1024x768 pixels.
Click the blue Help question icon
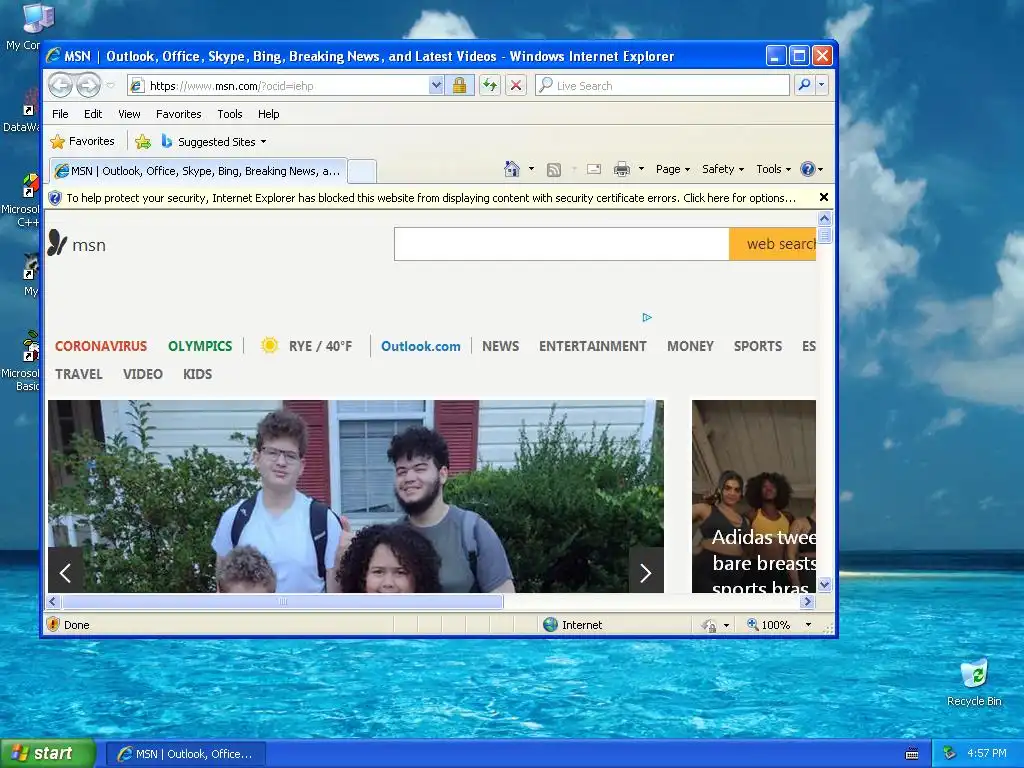click(x=808, y=169)
